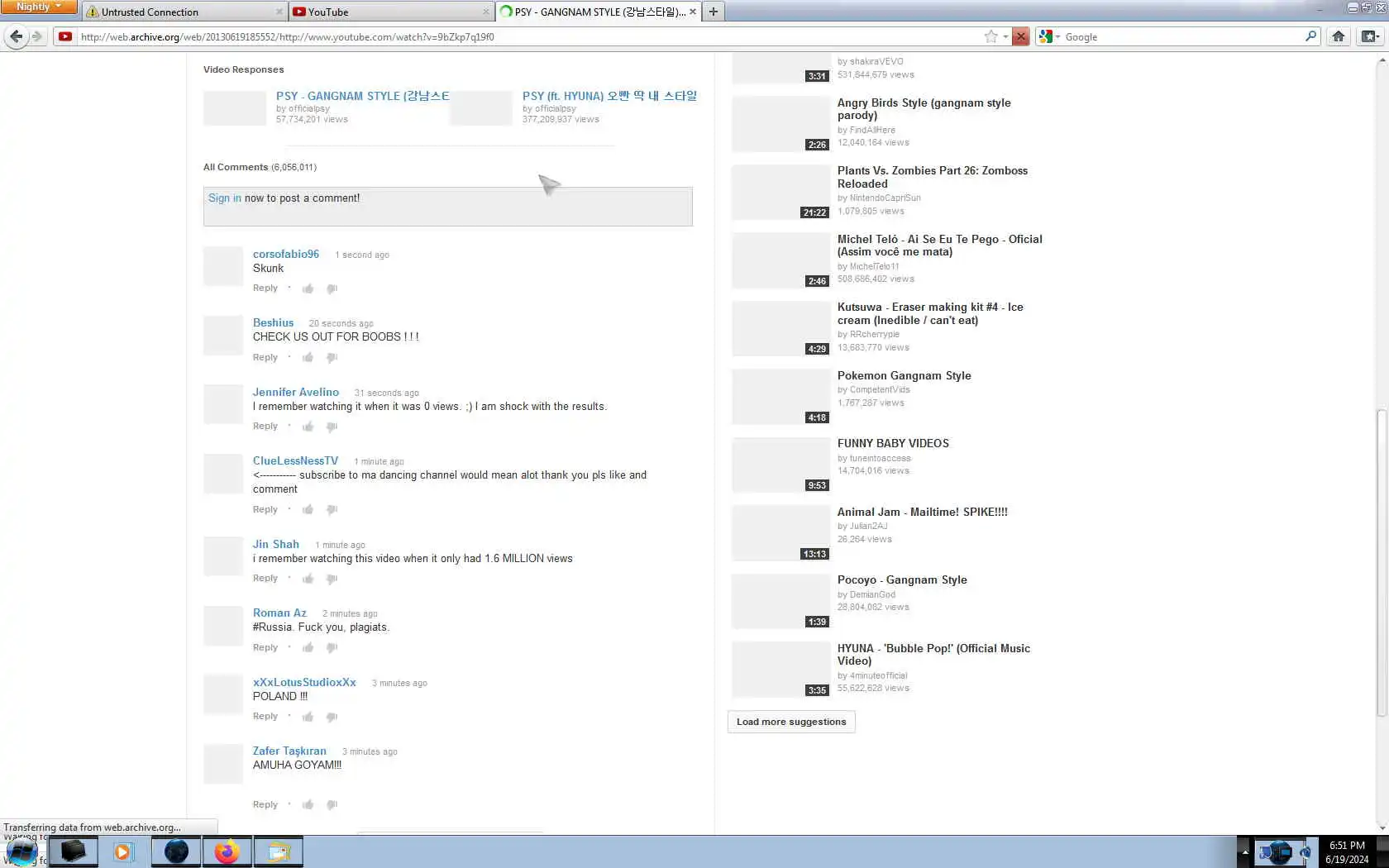Screen dimensions: 1389x868
Task: Open the Bookmarks menu icon in the toolbar
Action: click(1369, 36)
